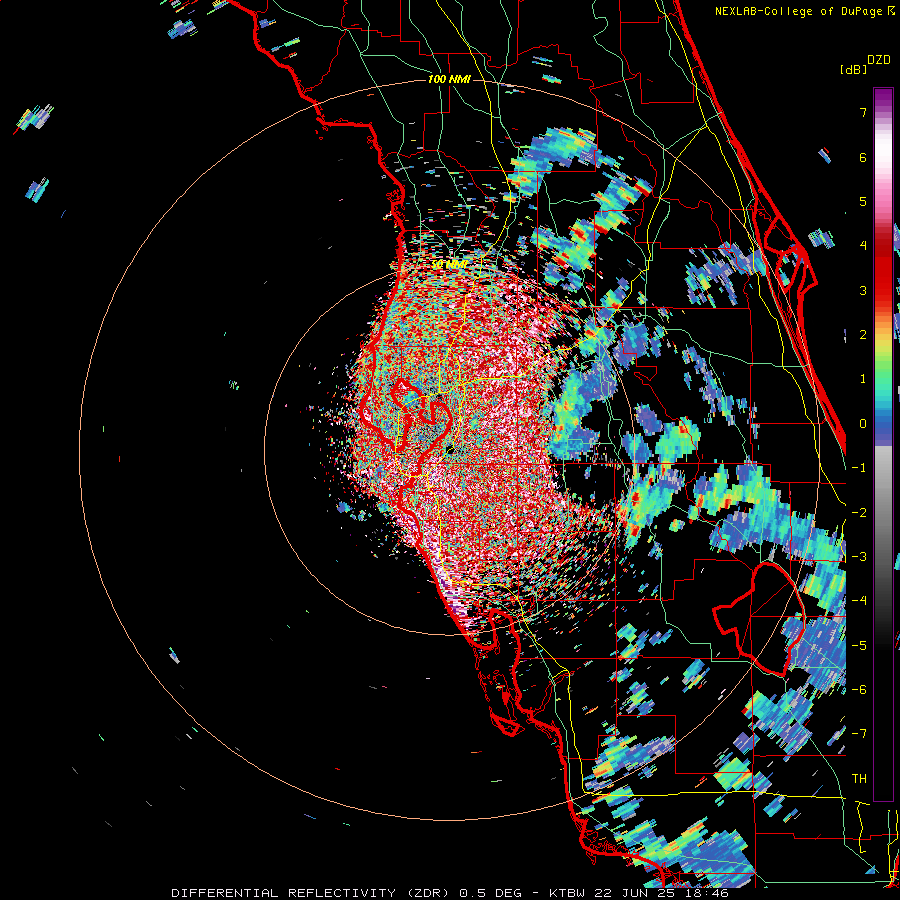
Task: Click the "[dB]" unit label
Action: pos(853,69)
